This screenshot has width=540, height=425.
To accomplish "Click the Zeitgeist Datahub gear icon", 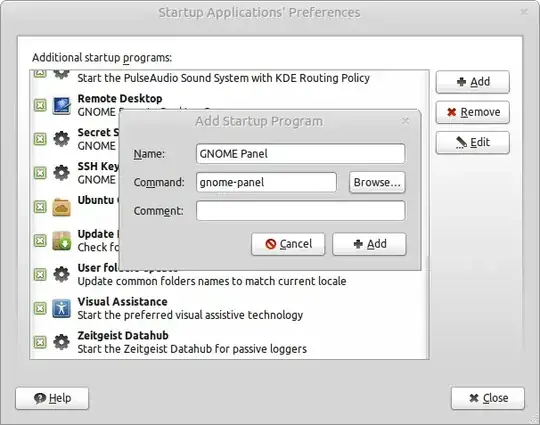I will coord(62,342).
